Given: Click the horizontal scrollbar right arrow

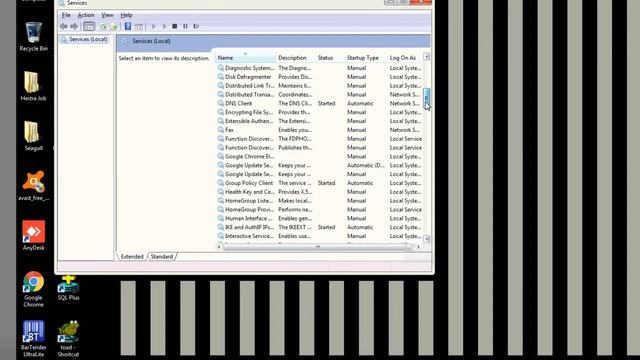Looking at the screenshot, I should coord(418,247).
